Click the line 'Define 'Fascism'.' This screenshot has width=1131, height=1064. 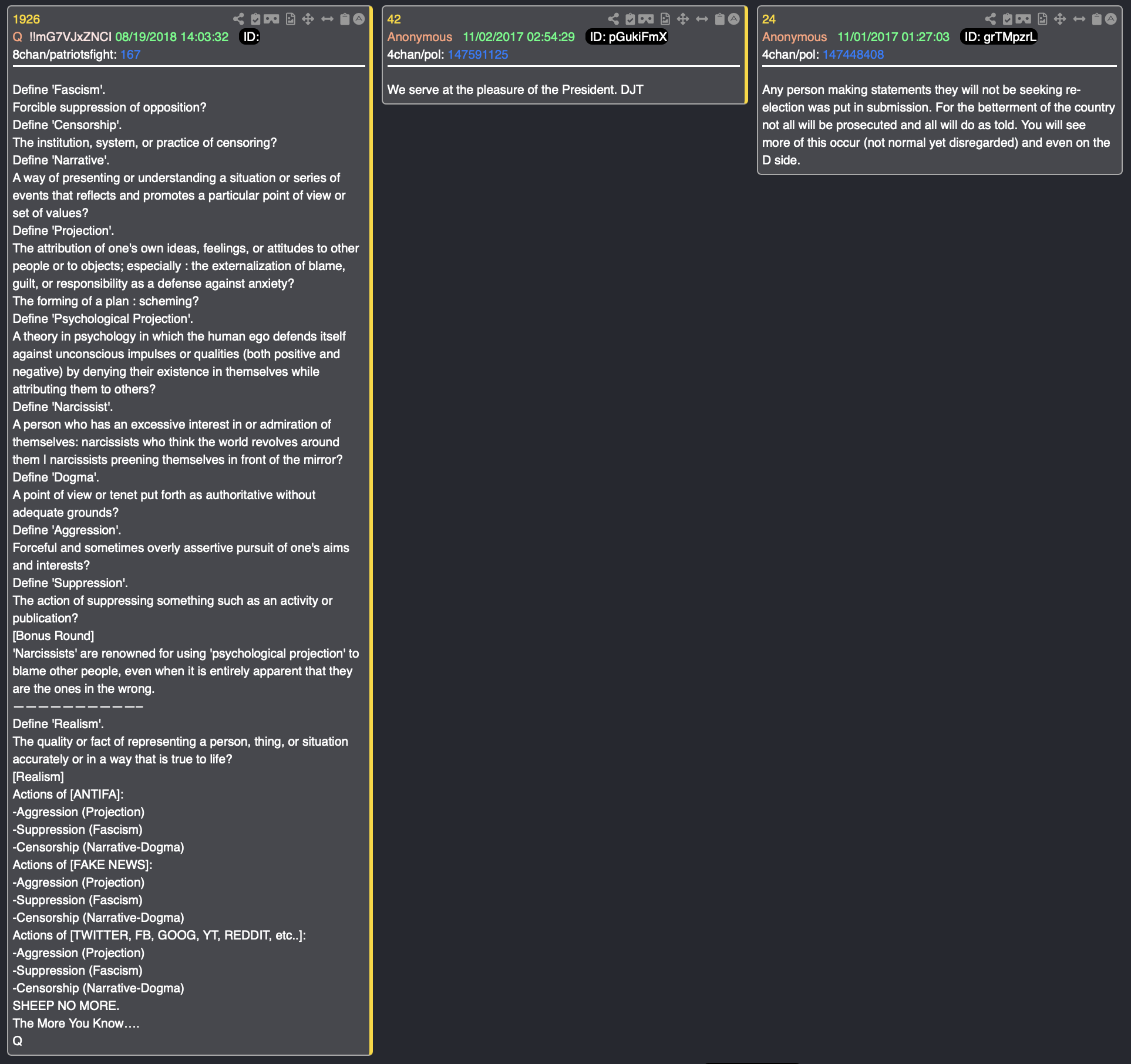point(59,90)
